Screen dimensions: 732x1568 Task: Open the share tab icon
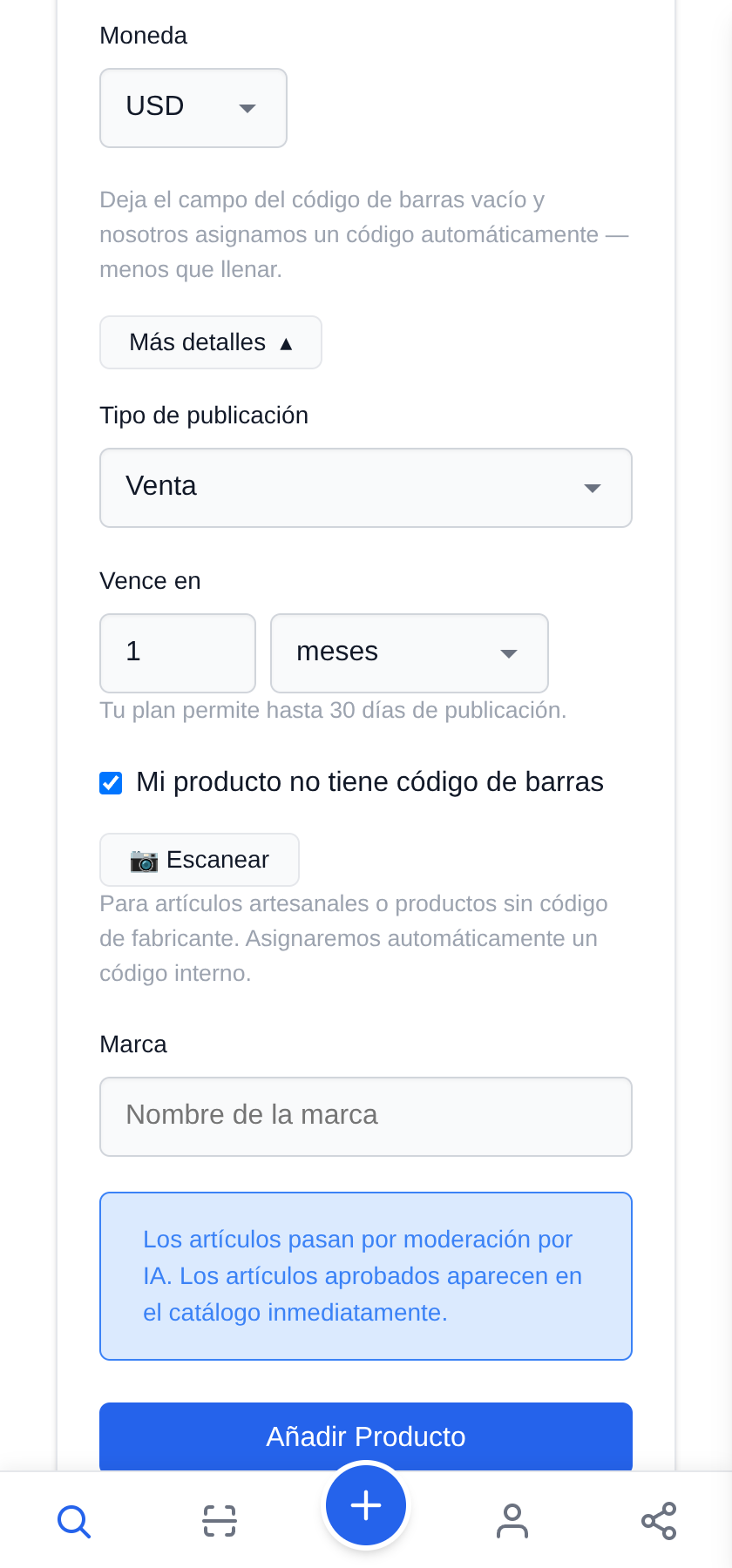(x=659, y=1521)
